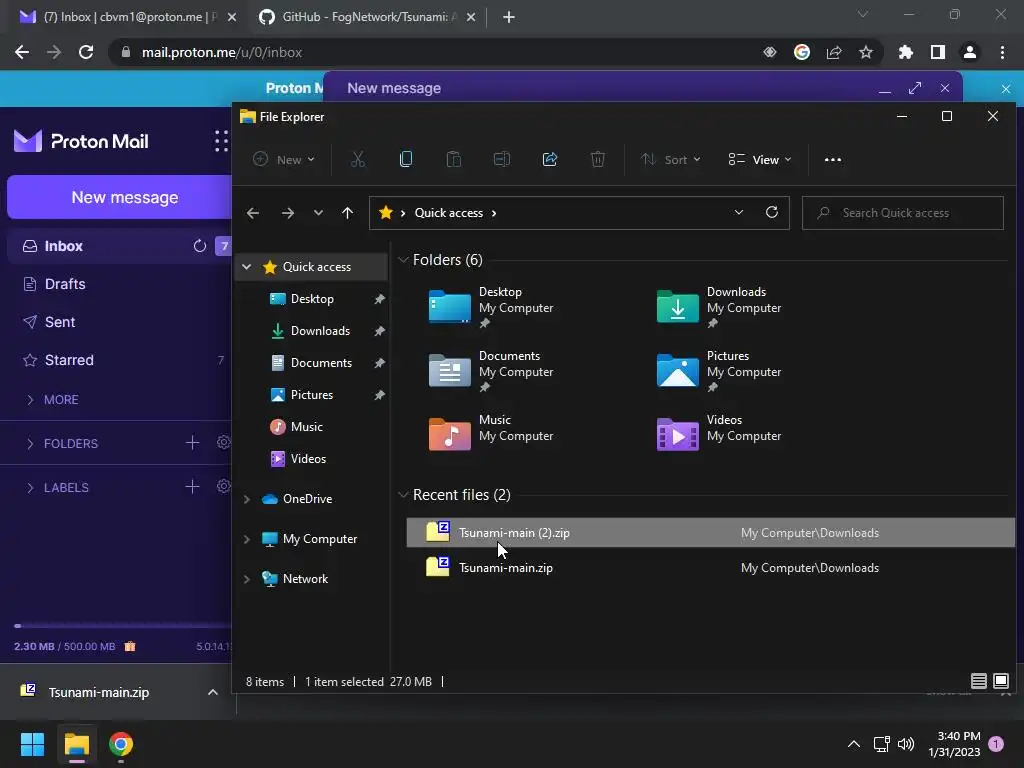Switch to the Proton Mail Inbox tab
This screenshot has width=1024, height=768.
[128, 17]
